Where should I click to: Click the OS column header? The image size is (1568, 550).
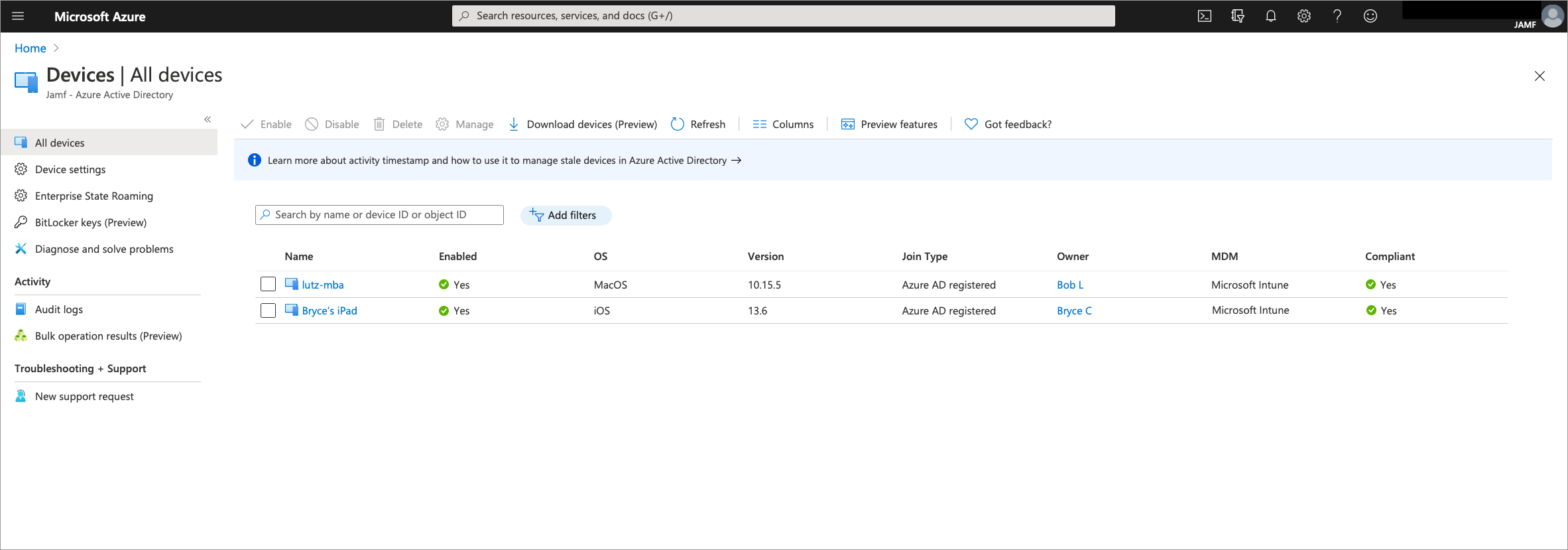point(601,256)
